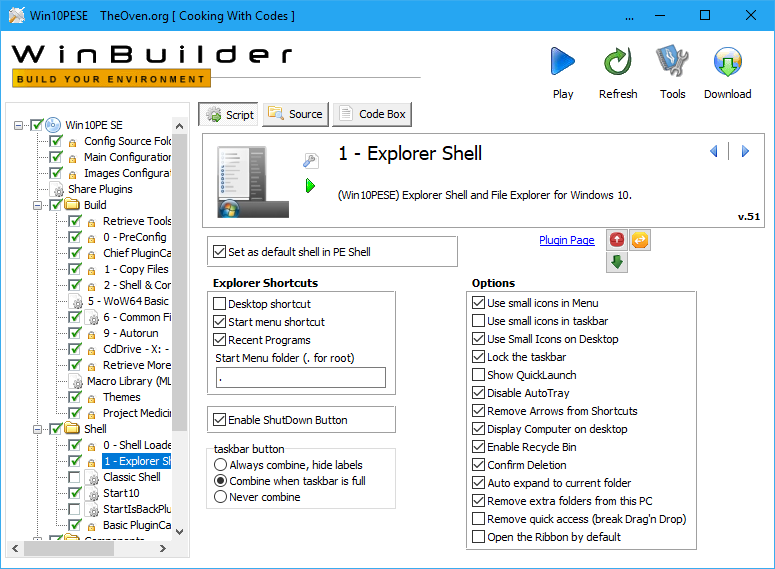Enable the Desktop shortcut checkbox
The image size is (775, 569).
tap(219, 304)
